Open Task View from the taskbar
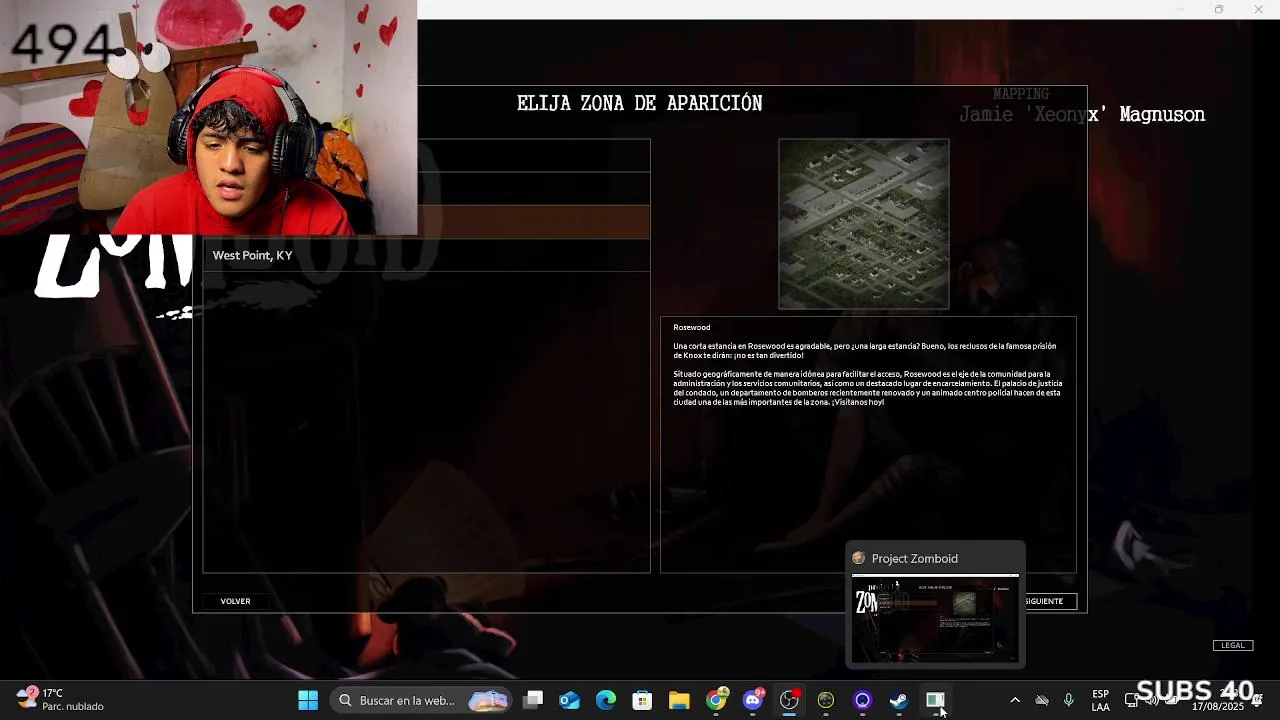Image resolution: width=1280 pixels, height=720 pixels. (533, 700)
